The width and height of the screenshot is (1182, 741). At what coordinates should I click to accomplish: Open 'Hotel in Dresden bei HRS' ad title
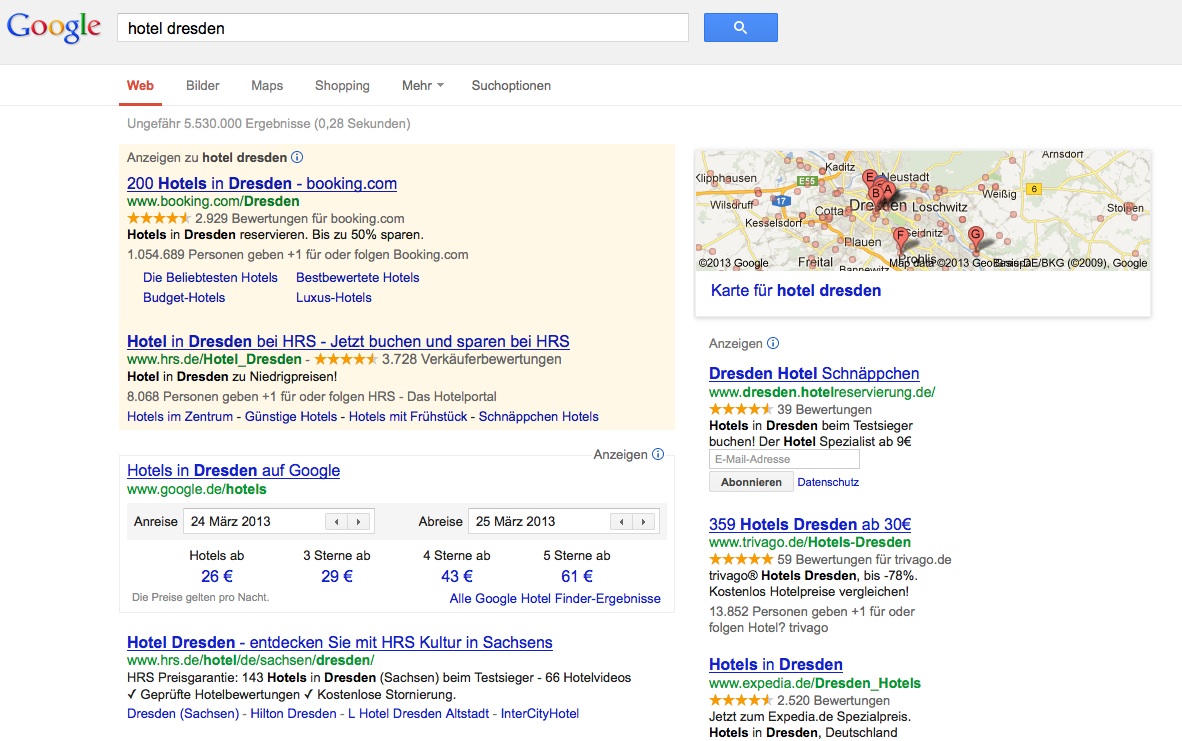[348, 341]
